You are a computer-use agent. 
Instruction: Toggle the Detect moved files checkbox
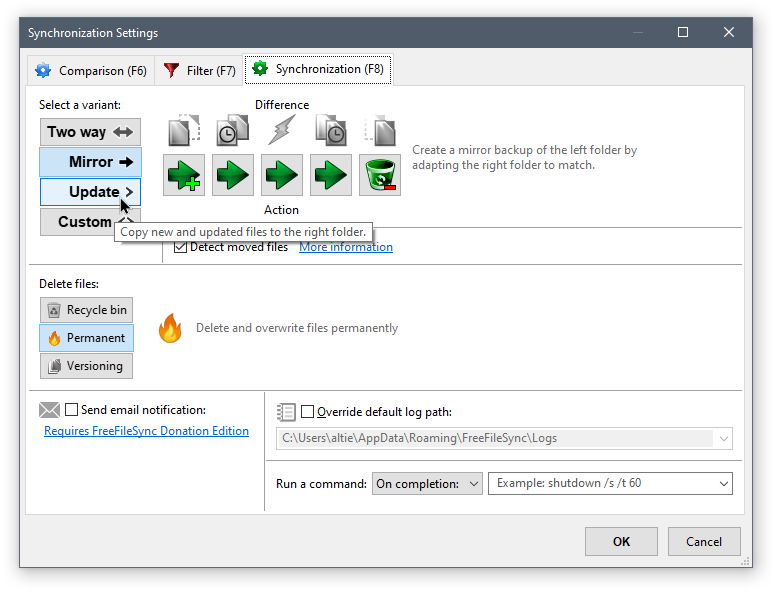coord(181,247)
